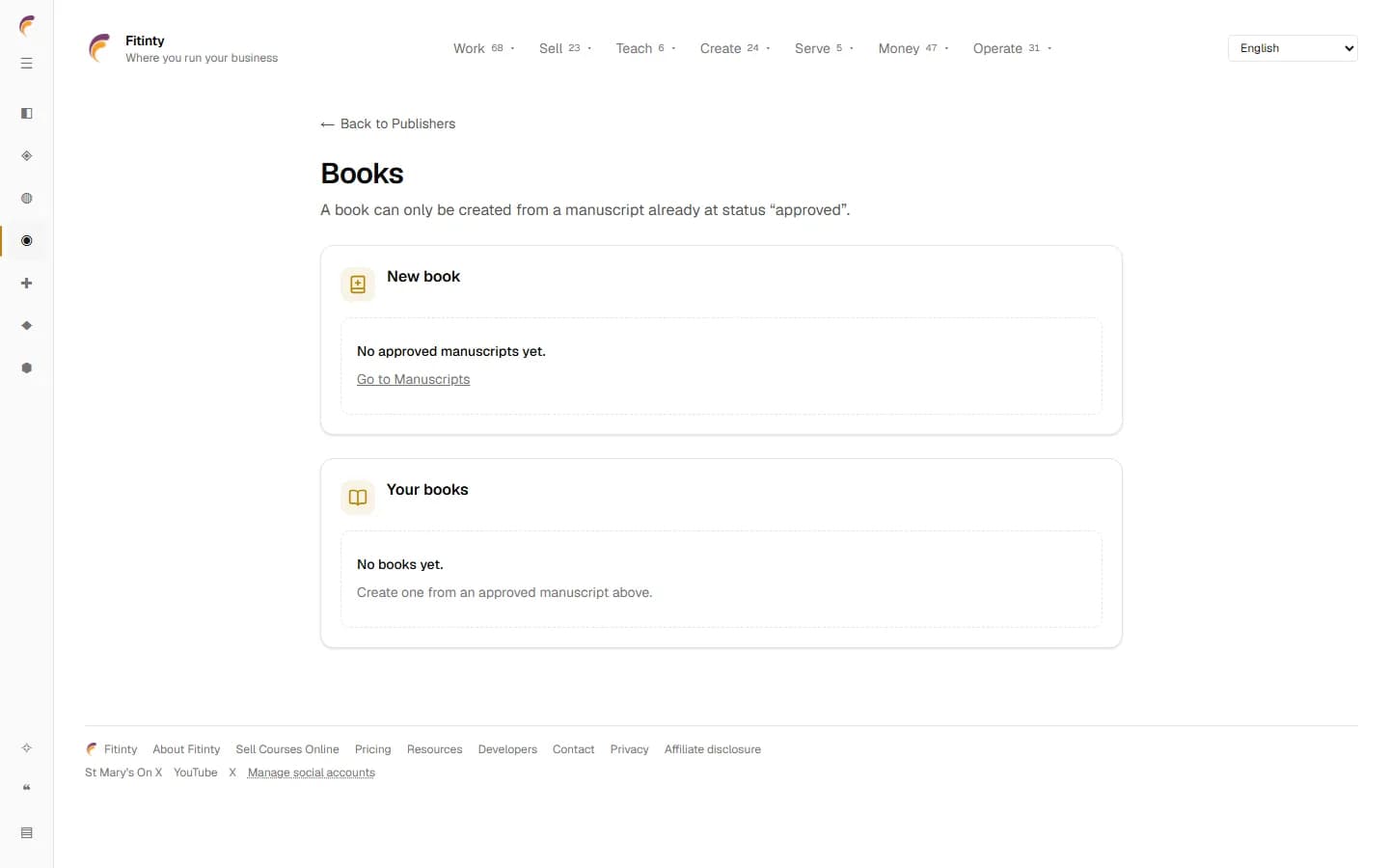
Task: Expand the Create menu
Action: pyautogui.click(x=734, y=48)
